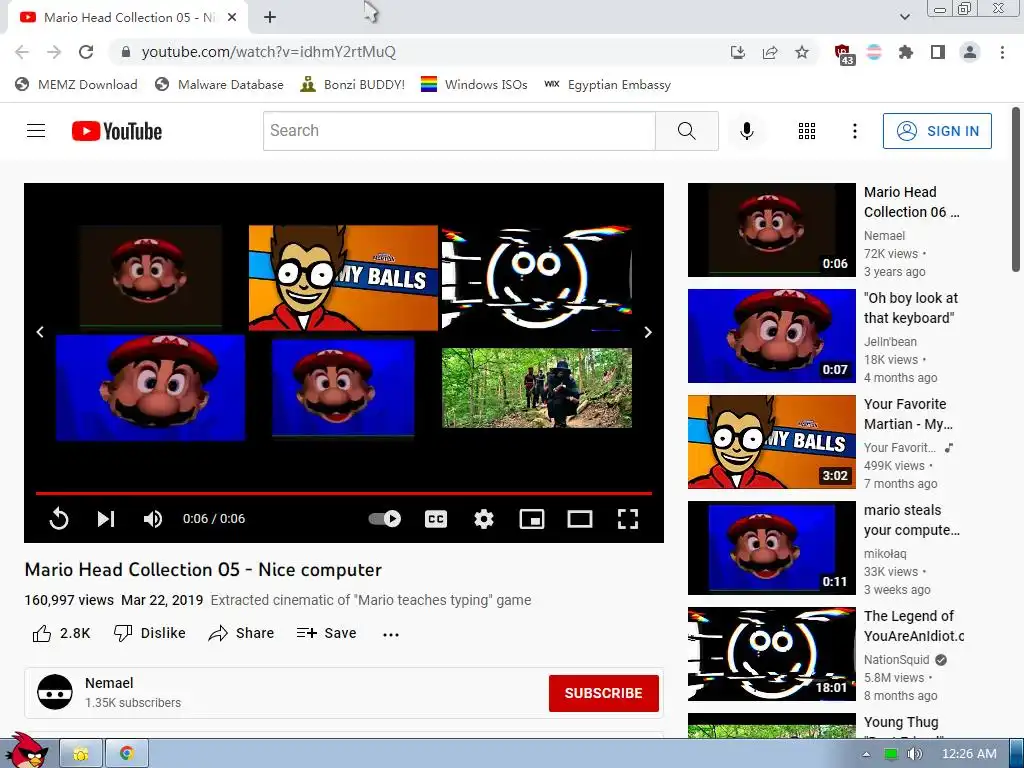This screenshot has width=1024, height=768.
Task: Close the Mario Head Collection tab
Action: point(232,18)
